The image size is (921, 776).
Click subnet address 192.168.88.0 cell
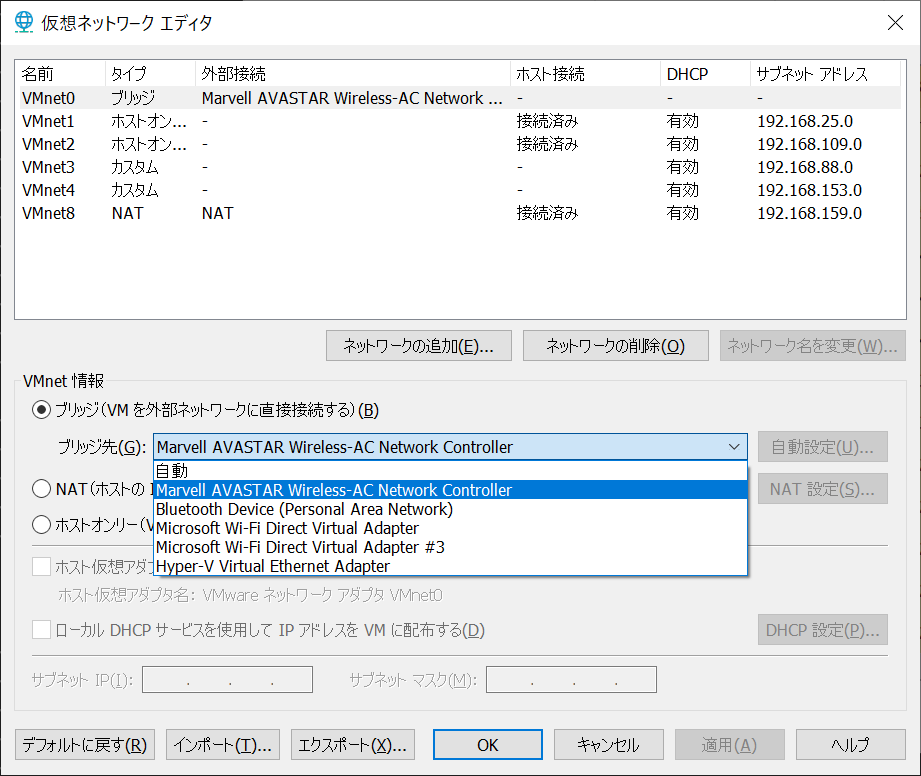[x=805, y=167]
